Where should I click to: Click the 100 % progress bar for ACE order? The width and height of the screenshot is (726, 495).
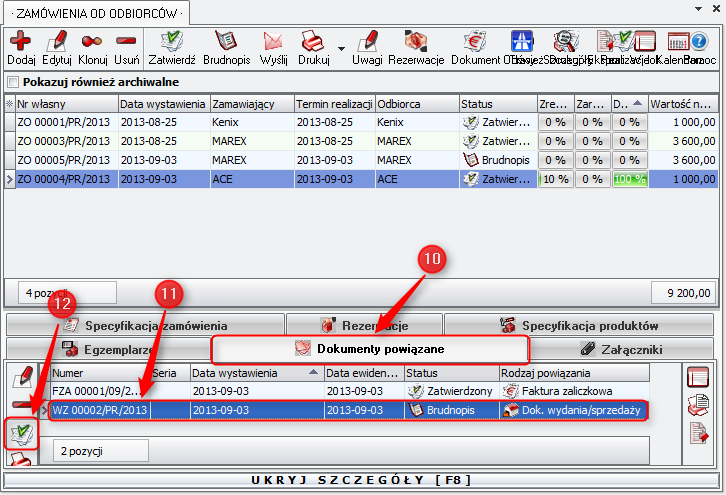pos(630,179)
